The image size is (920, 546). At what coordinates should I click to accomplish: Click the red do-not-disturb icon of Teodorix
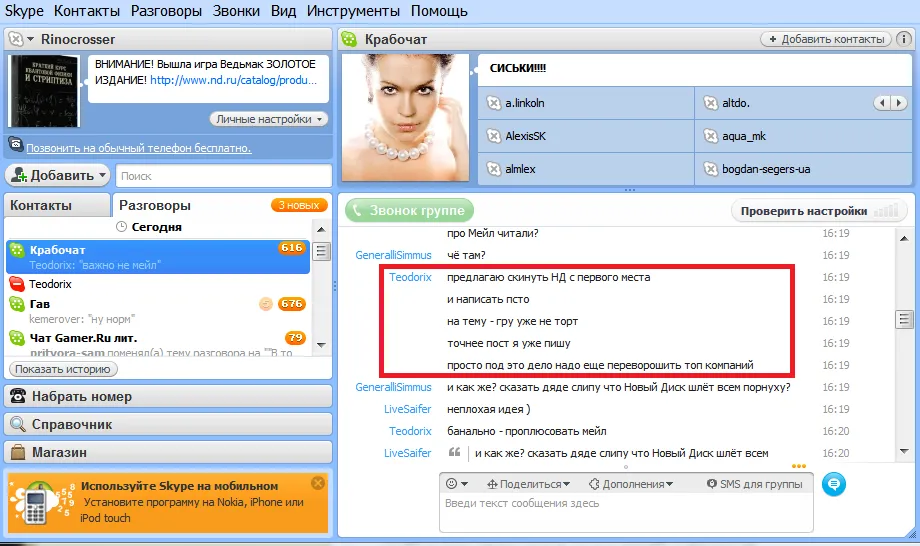click(x=16, y=284)
